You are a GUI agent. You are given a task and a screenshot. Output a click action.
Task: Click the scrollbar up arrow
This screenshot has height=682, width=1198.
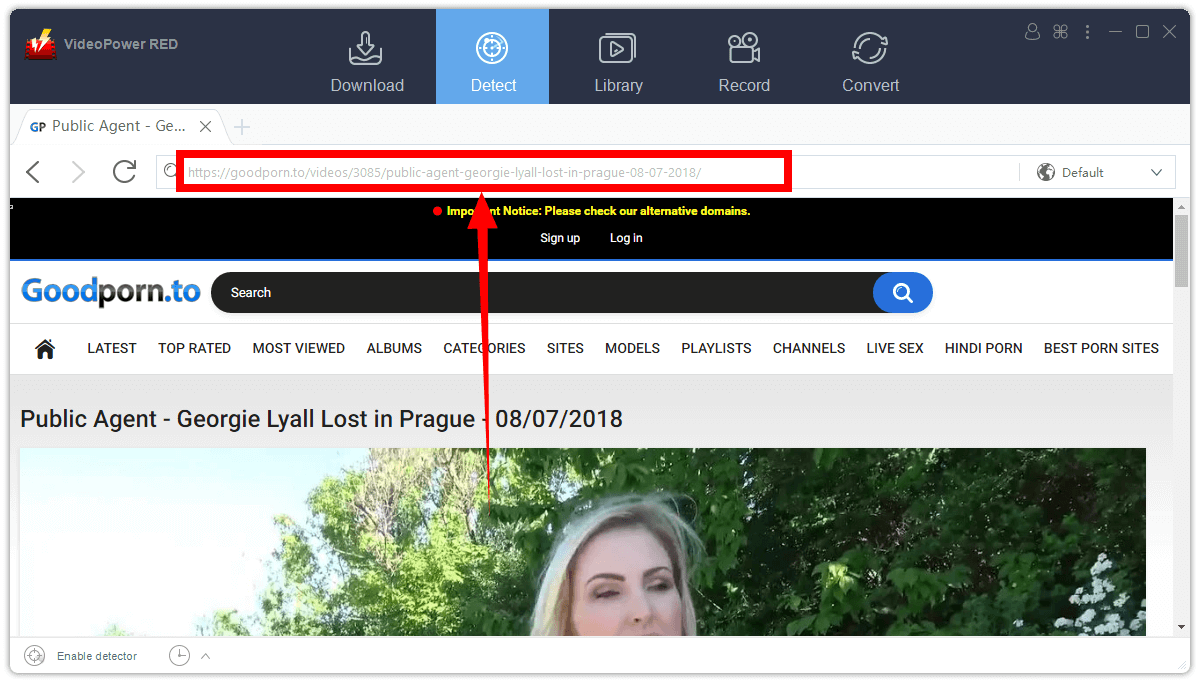[x=1182, y=206]
